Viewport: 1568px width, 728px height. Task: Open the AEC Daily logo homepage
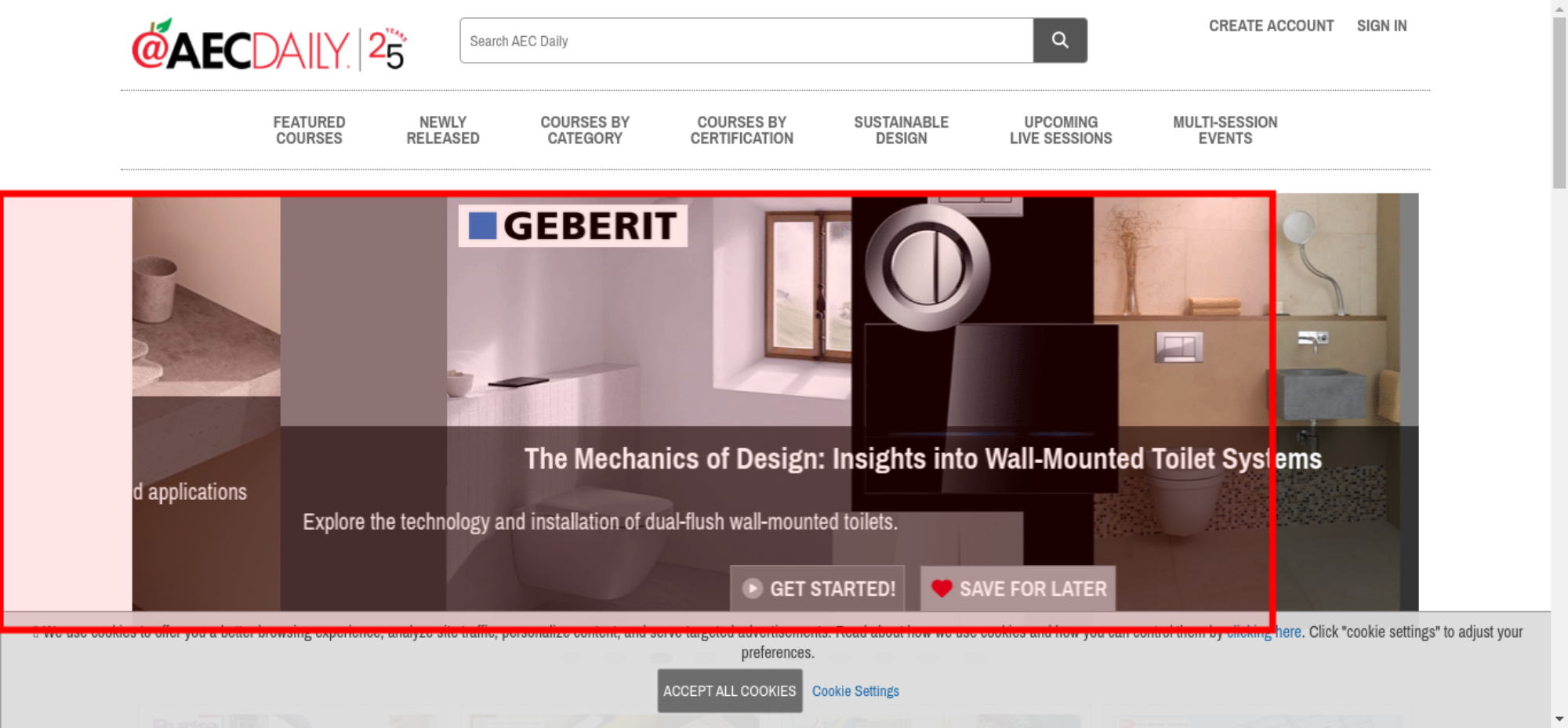coord(241,47)
